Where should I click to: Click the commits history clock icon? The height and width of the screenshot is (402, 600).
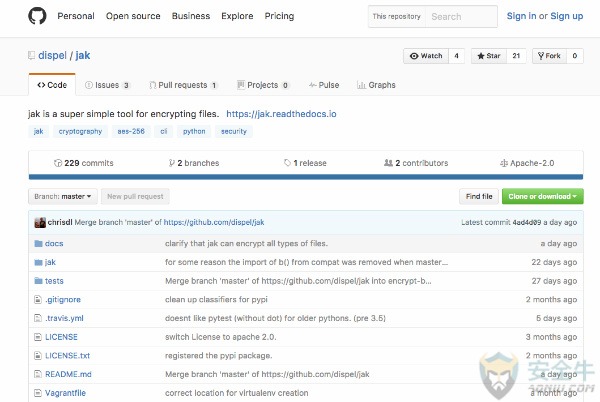[x=58, y=163]
